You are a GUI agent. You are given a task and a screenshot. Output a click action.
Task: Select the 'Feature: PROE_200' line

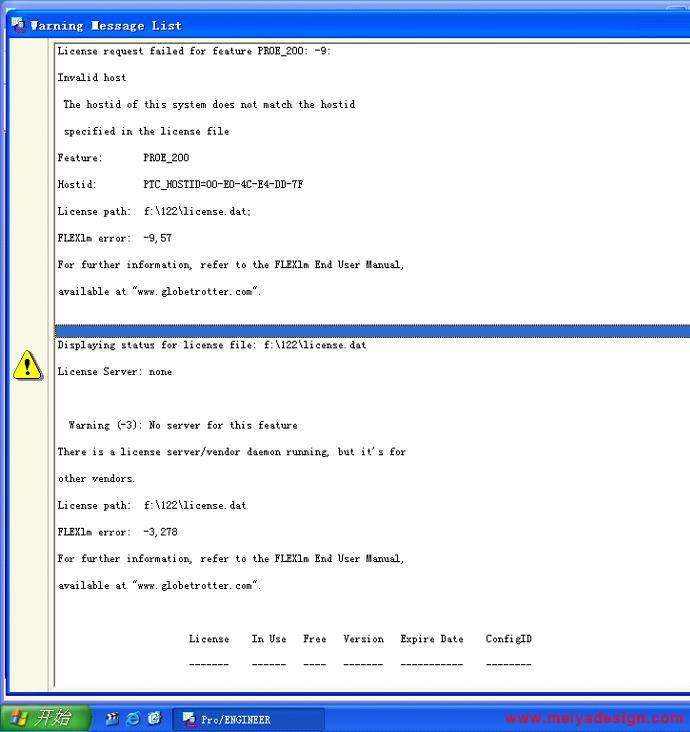click(123, 158)
